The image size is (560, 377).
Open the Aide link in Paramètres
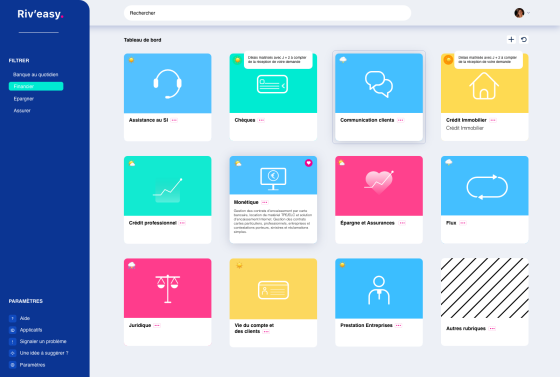tap(25, 318)
